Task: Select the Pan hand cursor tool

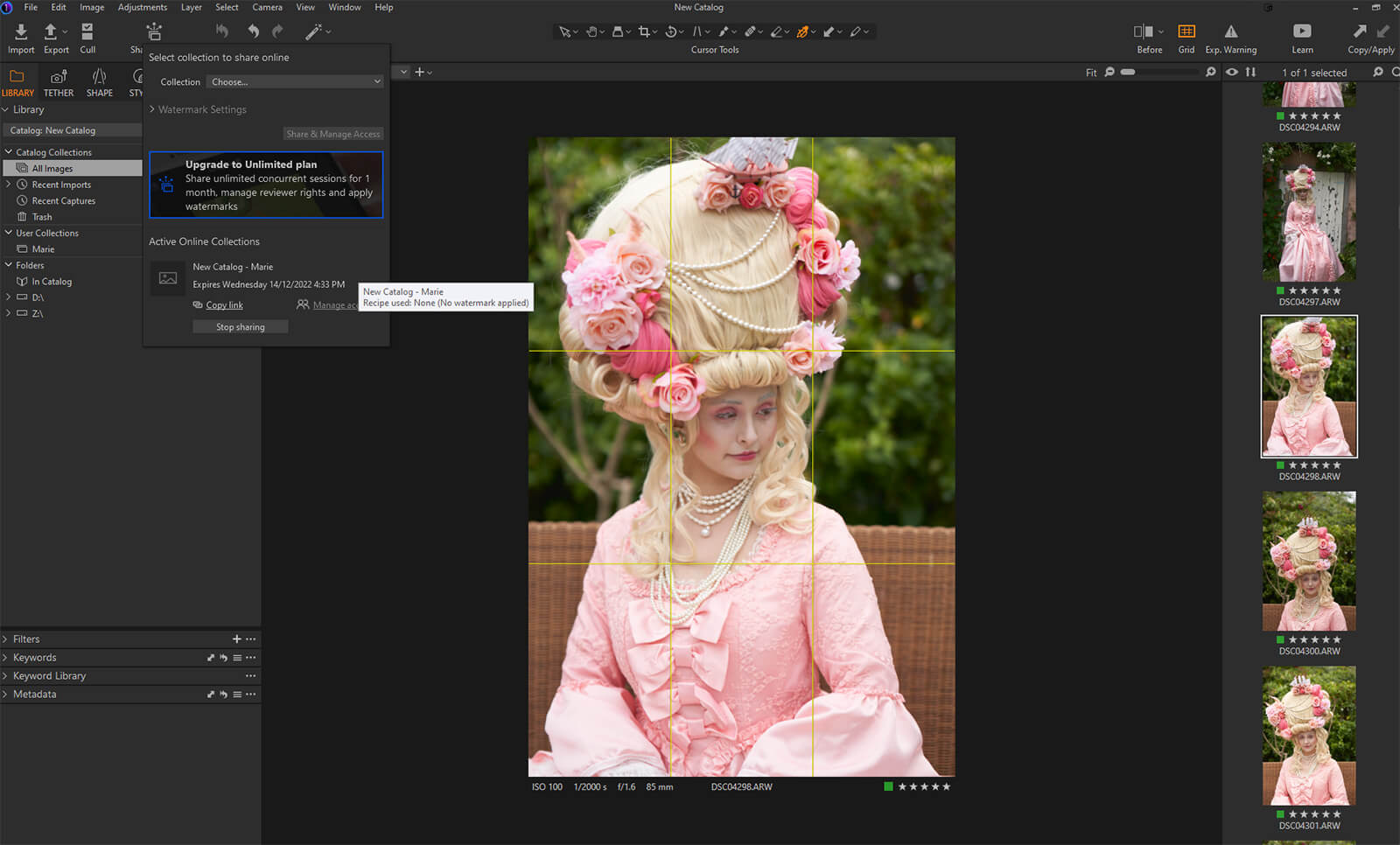Action: click(592, 31)
